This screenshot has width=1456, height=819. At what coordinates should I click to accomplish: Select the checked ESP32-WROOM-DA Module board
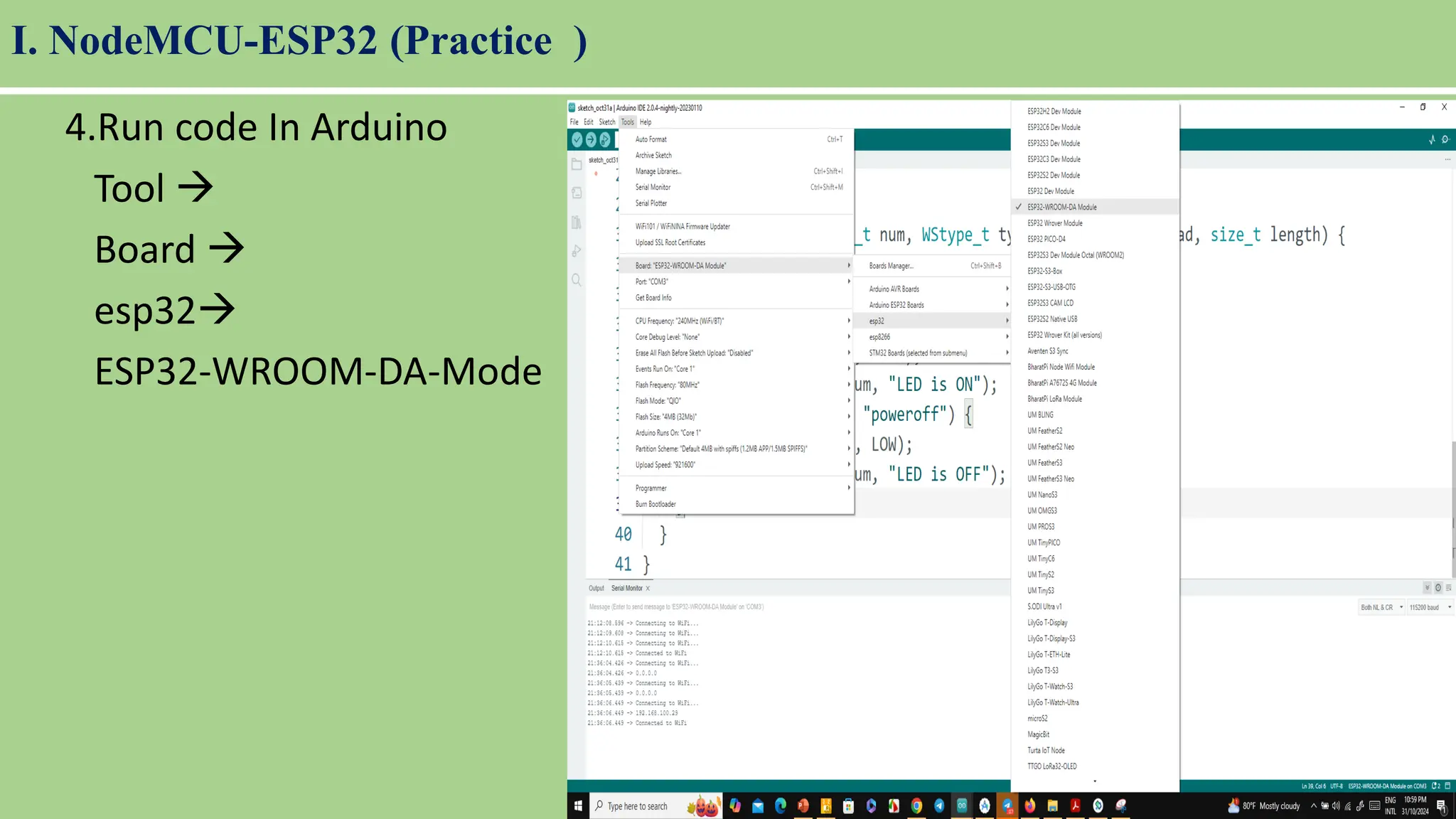coord(1095,207)
